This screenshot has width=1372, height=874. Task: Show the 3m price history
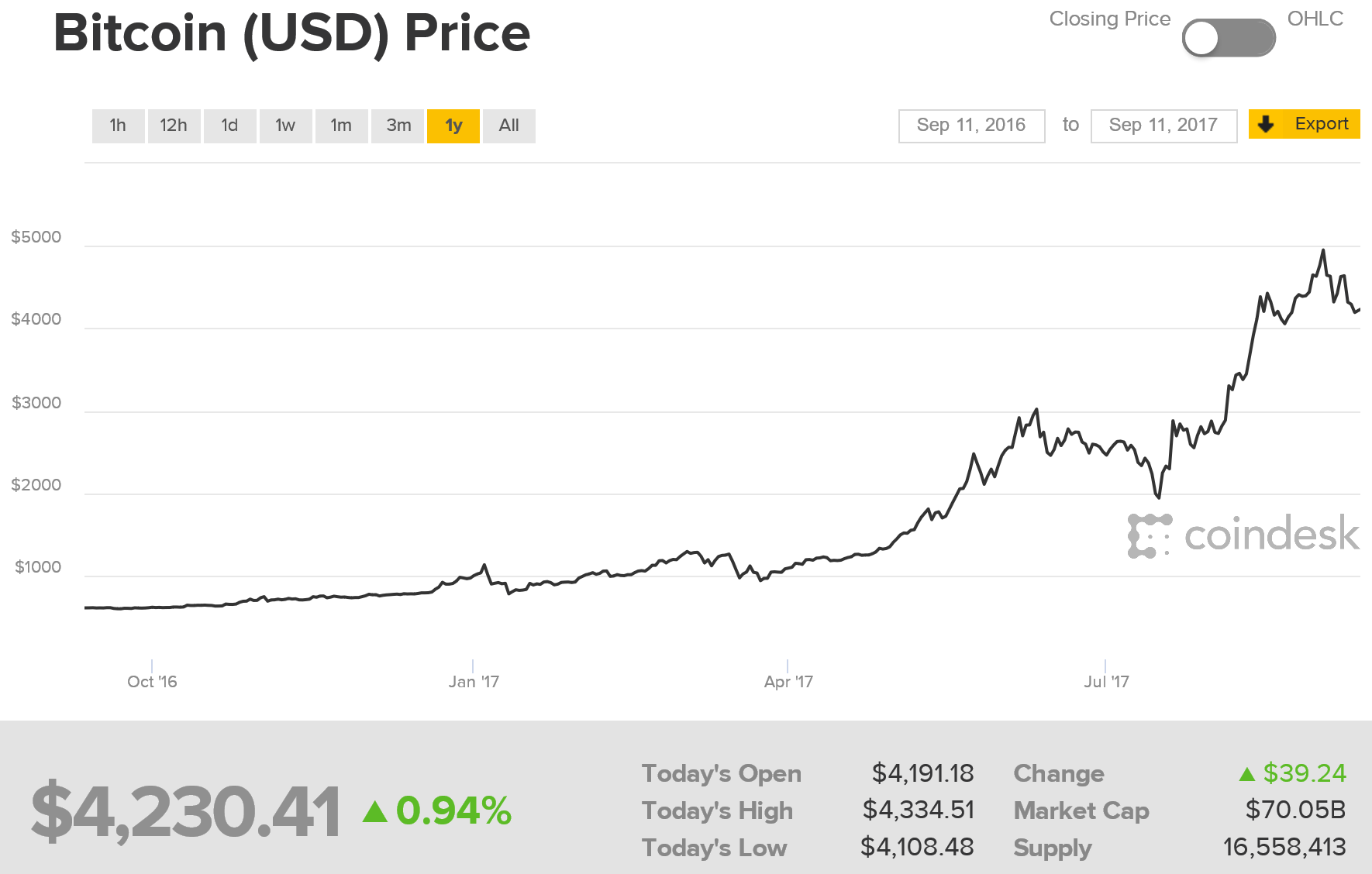(x=398, y=126)
